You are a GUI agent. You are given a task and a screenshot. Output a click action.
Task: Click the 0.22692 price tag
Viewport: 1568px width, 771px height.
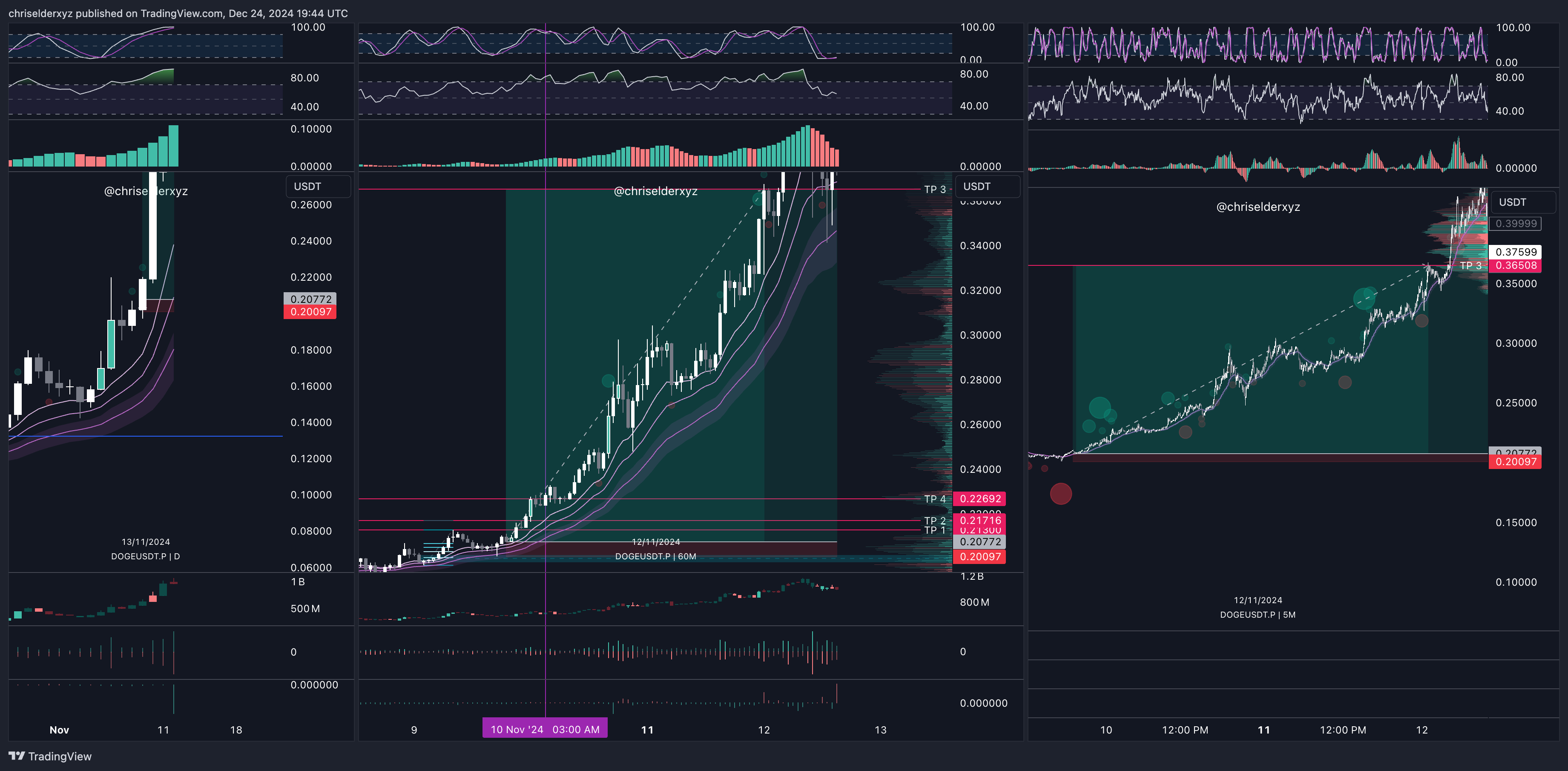[x=979, y=499]
